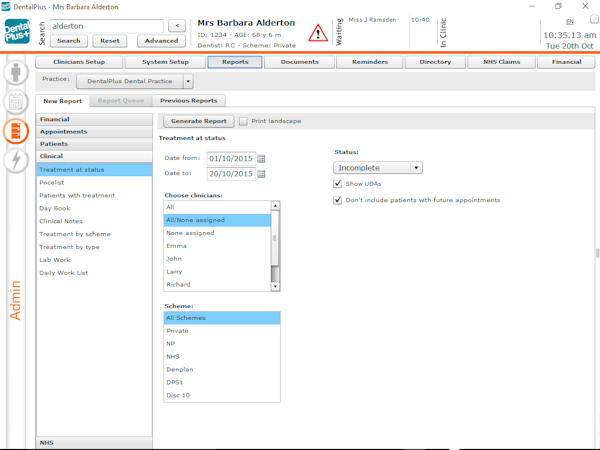The height and width of the screenshot is (450, 600).
Task: Open the lightning bolt sidebar icon
Action: (x=16, y=160)
